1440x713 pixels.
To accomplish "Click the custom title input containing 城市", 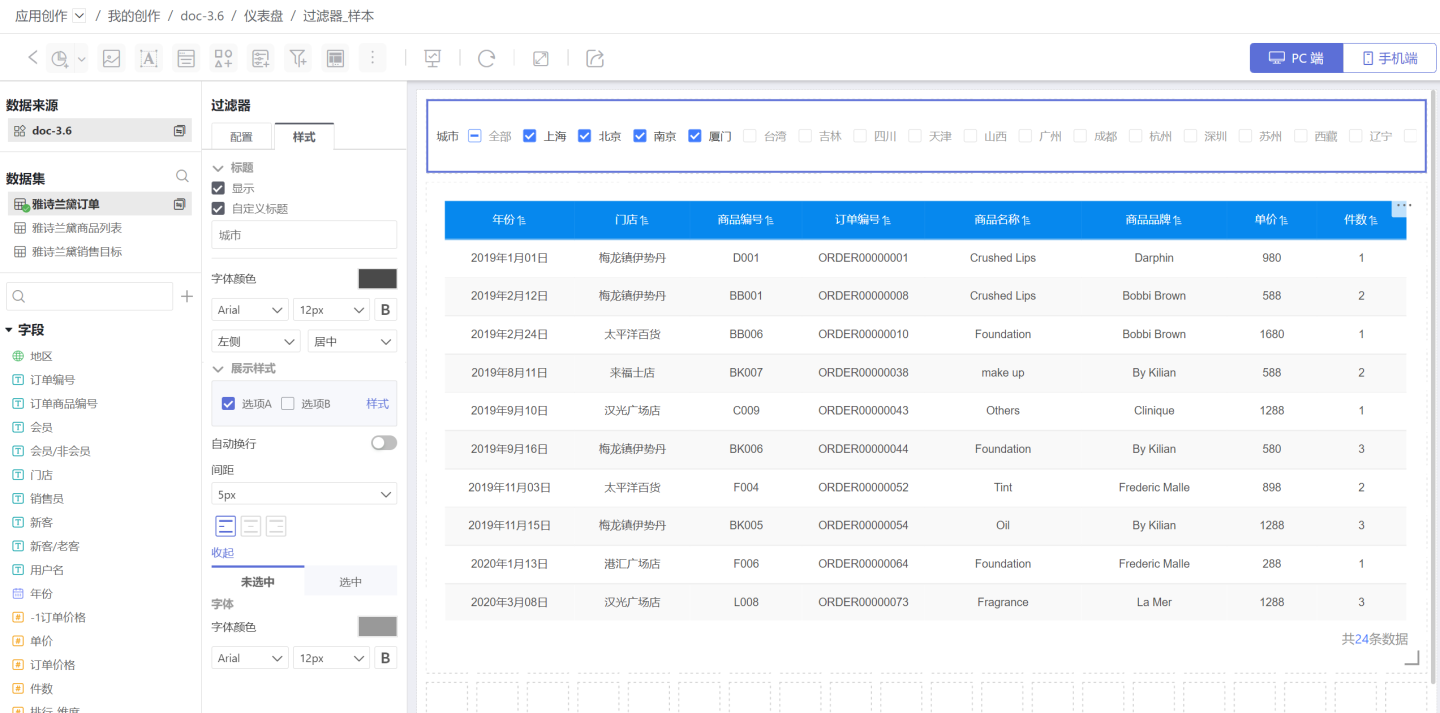I will pyautogui.click(x=304, y=235).
